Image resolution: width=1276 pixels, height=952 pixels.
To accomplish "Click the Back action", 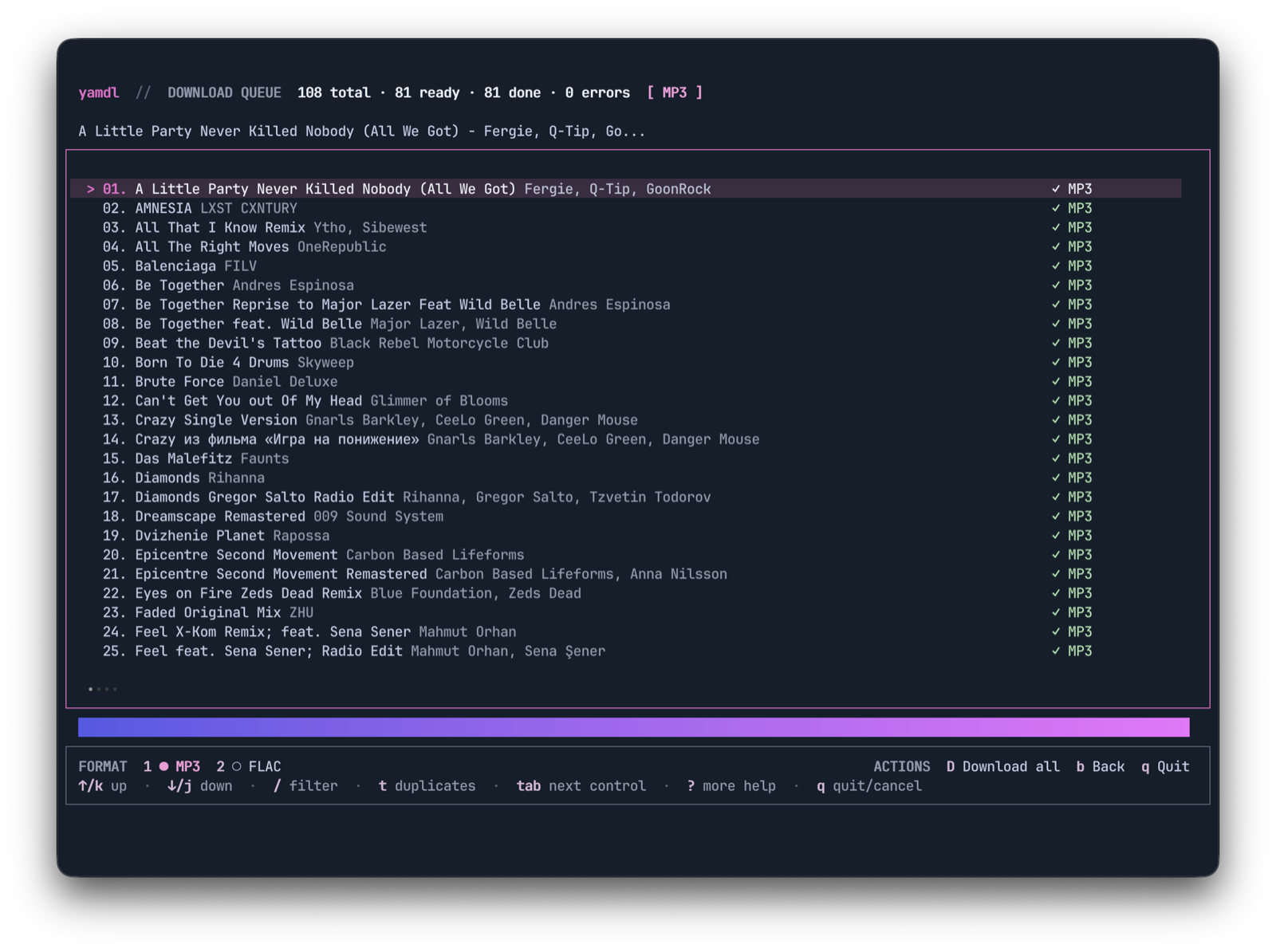I will coord(1100,766).
